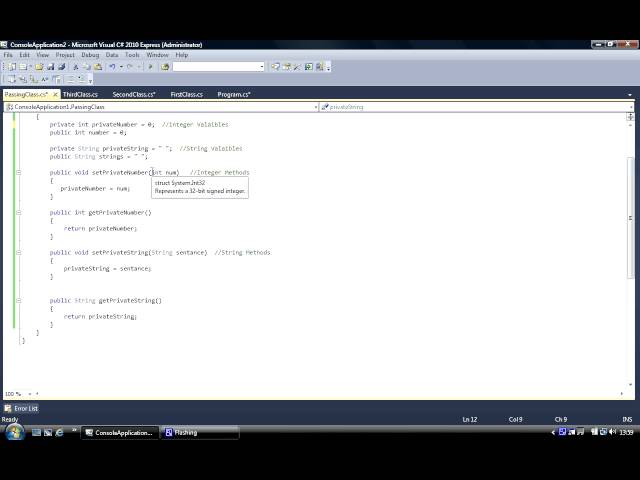This screenshot has height=480, width=640.
Task: Click the INS status bar indicator
Action: (627, 419)
